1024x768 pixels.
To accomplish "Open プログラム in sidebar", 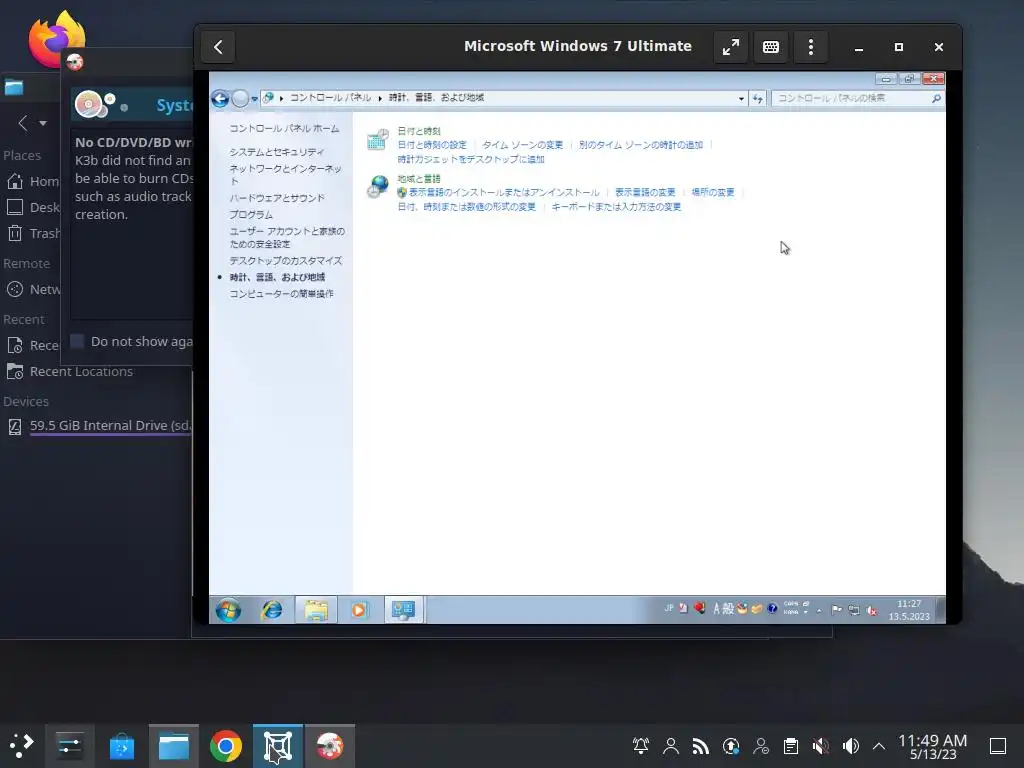I will (x=251, y=214).
